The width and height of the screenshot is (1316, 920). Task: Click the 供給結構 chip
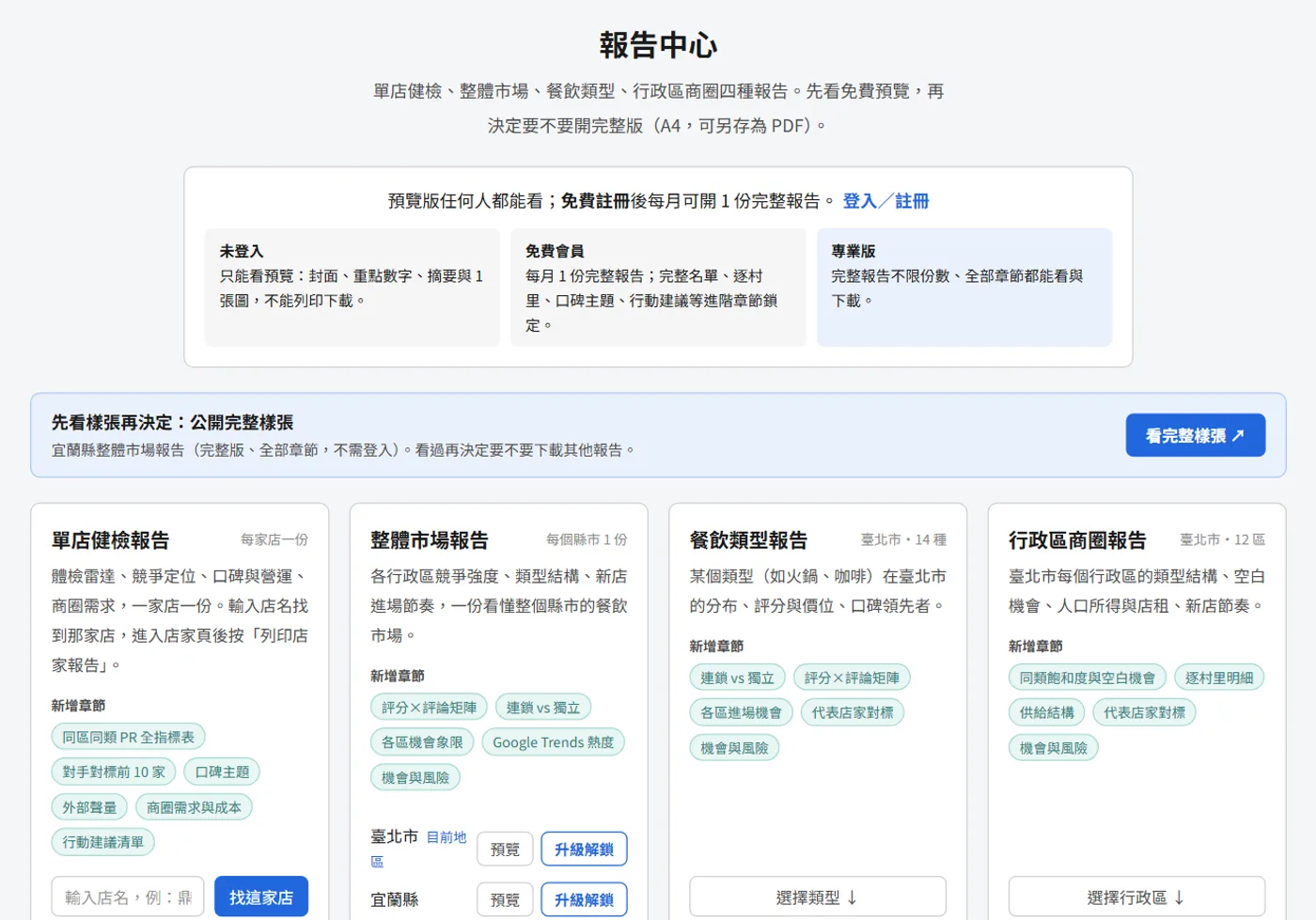(x=1047, y=712)
